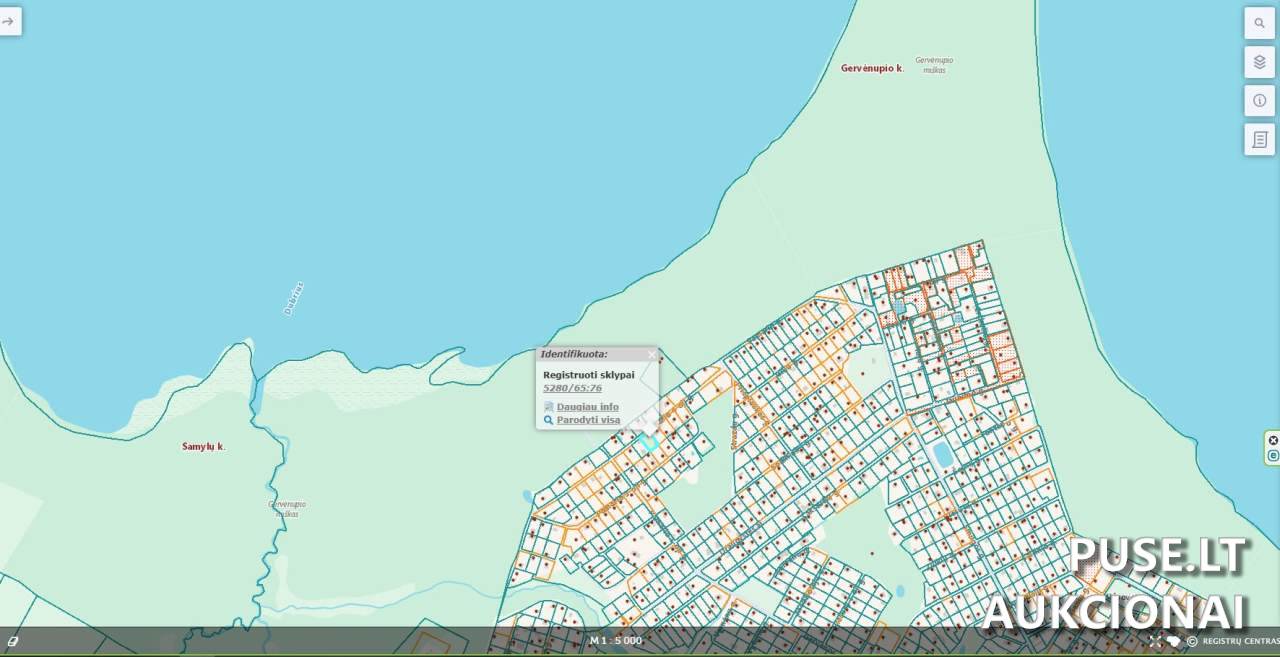The image size is (1280, 657).
Task: Open the Registrų Centras copyright link
Action: (x=1238, y=641)
